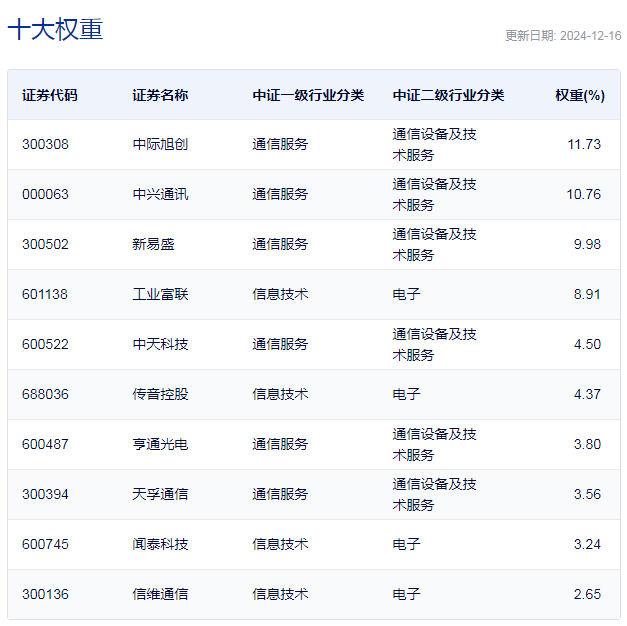Click weight value 4.37

[x=587, y=394]
